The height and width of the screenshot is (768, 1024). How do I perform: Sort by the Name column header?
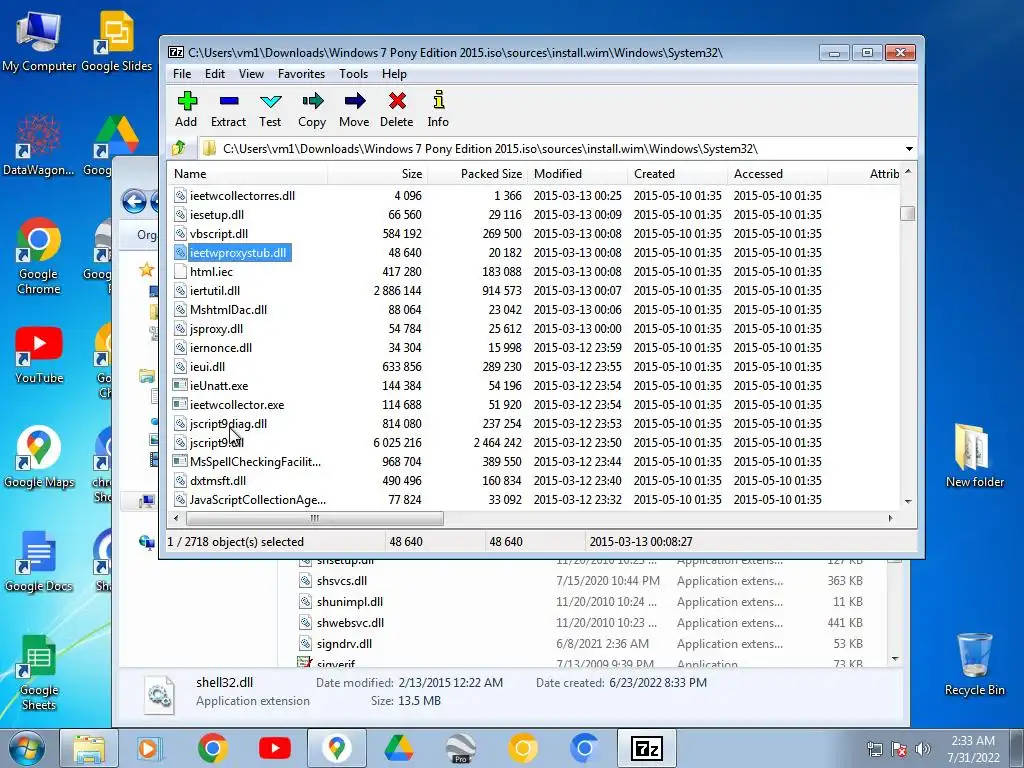248,174
